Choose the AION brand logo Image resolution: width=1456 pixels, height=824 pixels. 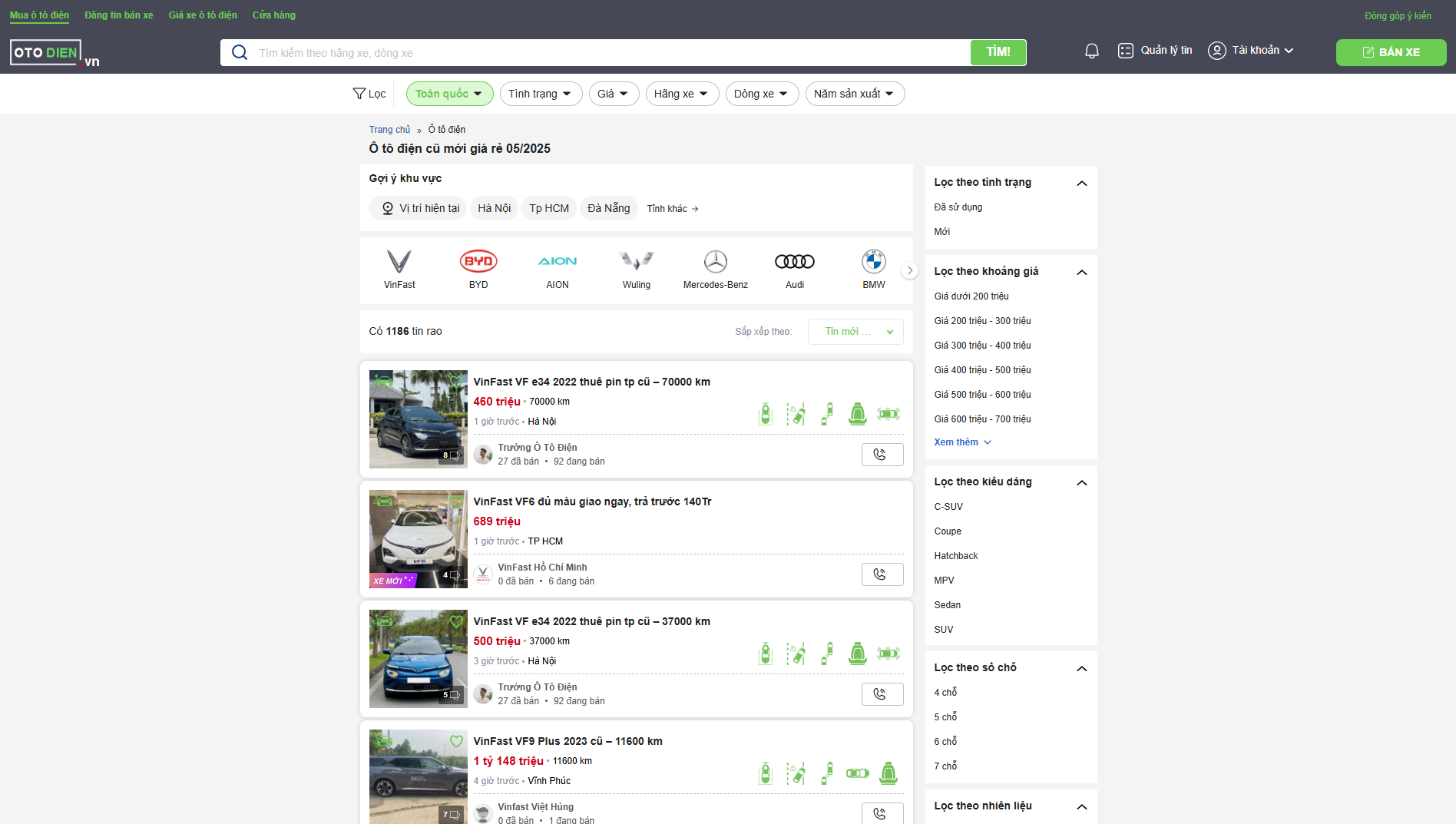pos(558,262)
